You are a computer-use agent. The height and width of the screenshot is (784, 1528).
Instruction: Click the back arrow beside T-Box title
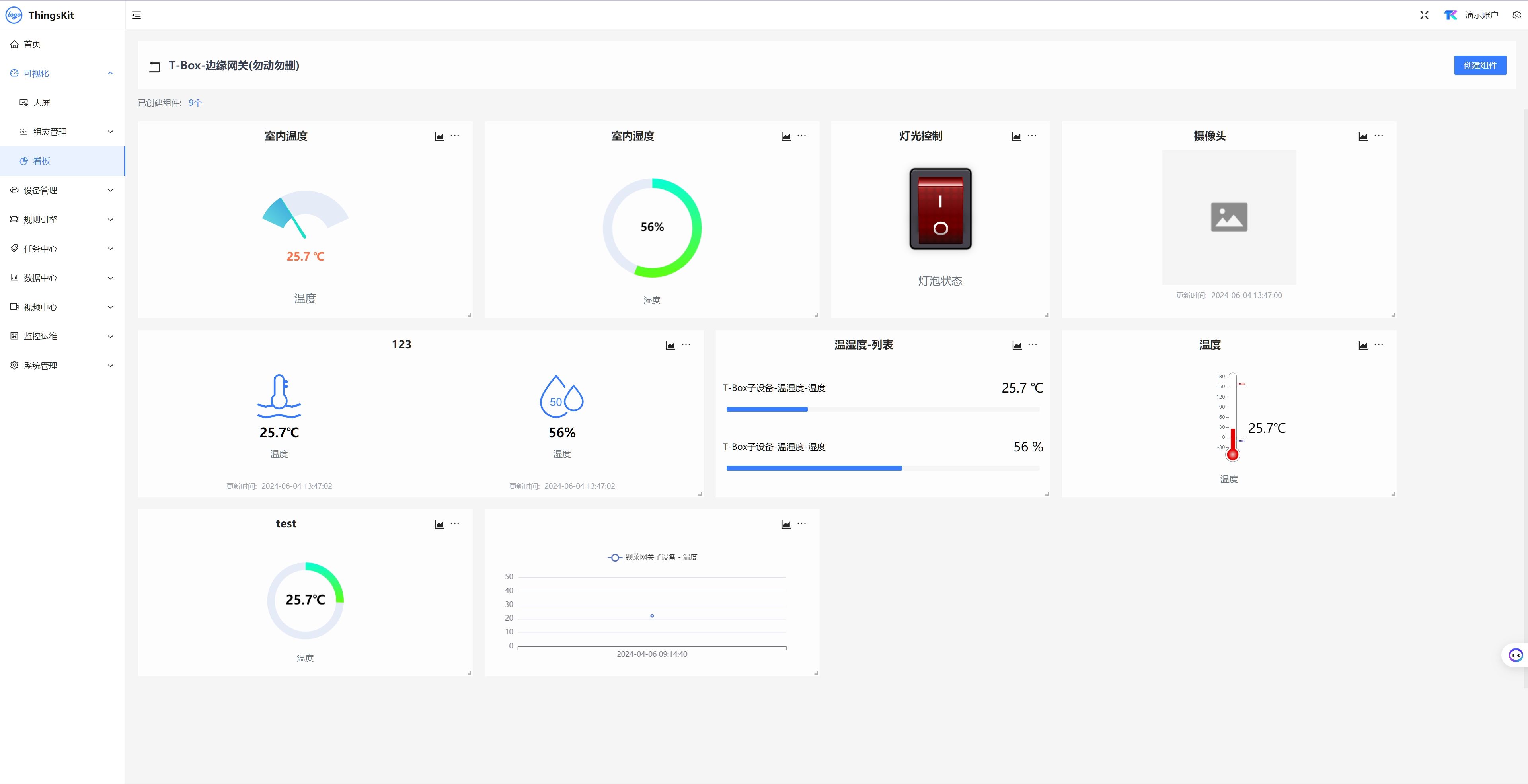(x=155, y=66)
